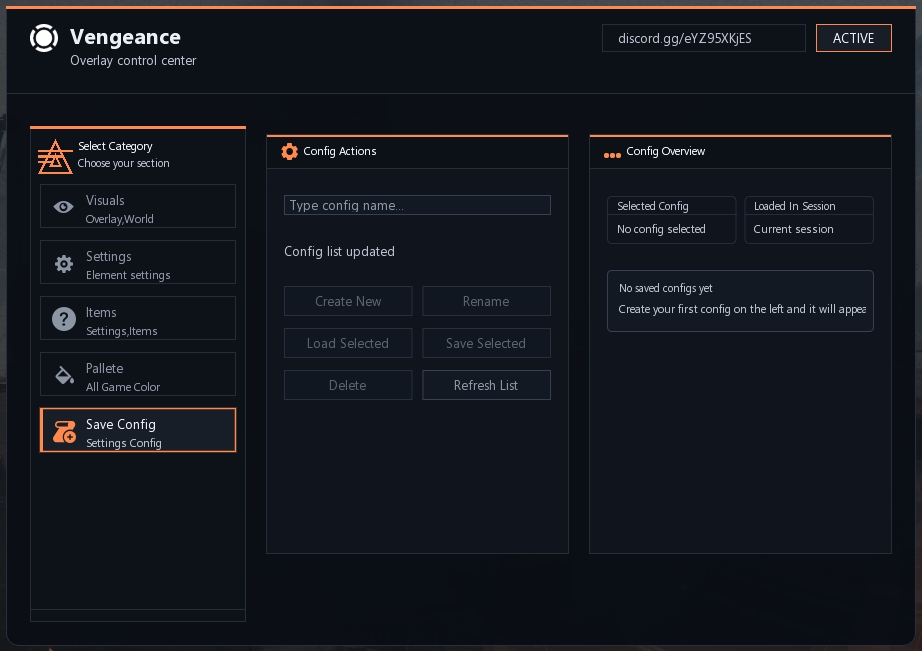Viewport: 922px width, 651px height.
Task: Click the Delete config button
Action: point(348,385)
